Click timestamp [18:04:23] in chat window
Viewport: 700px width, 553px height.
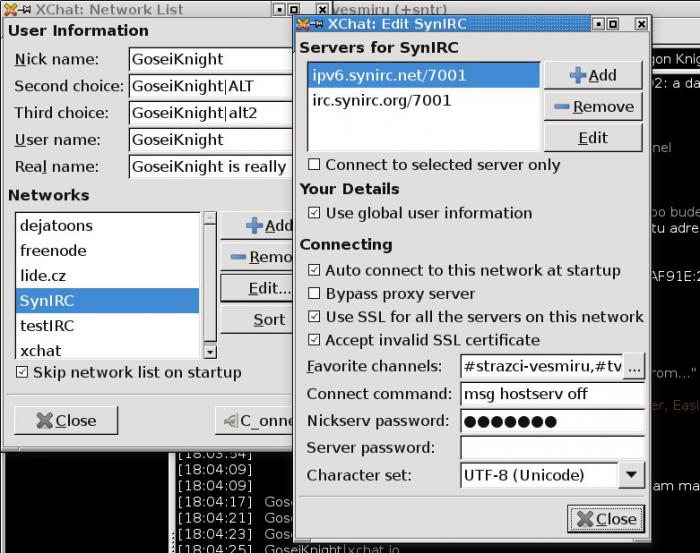click(x=215, y=534)
